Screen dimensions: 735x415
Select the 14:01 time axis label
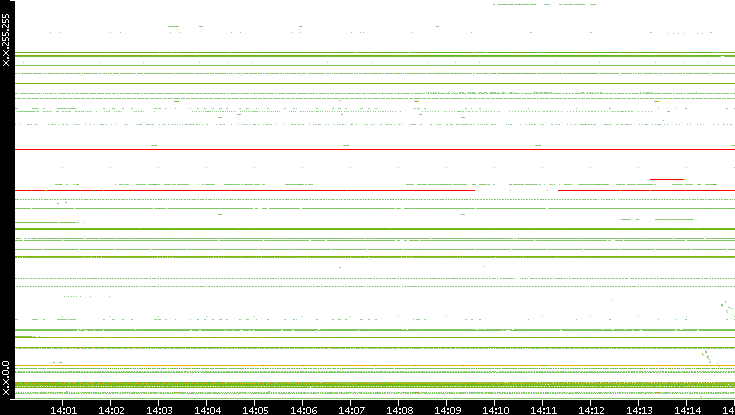(x=63, y=410)
